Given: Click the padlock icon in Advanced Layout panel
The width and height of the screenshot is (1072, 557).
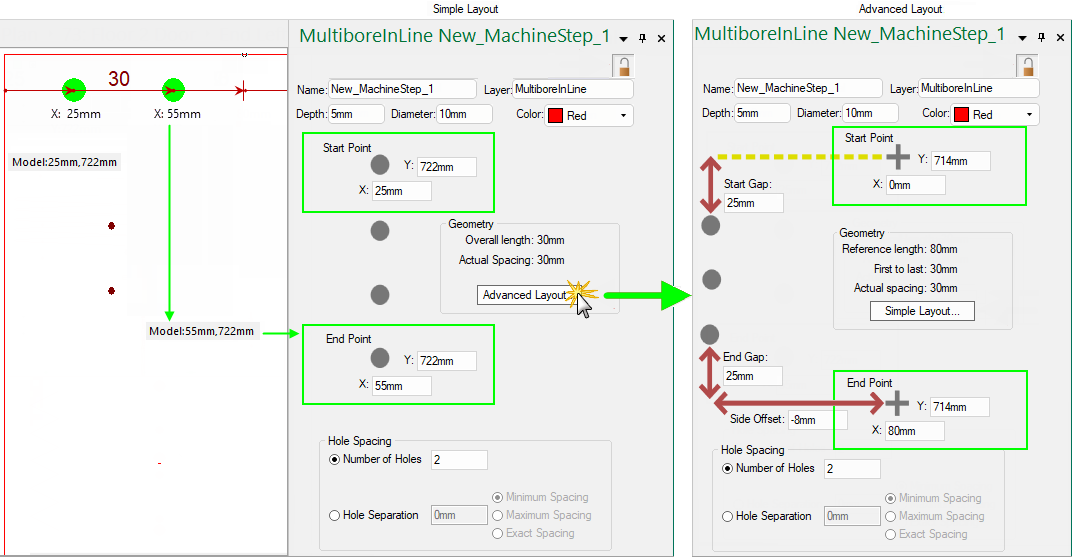Looking at the screenshot, I should click(x=1027, y=66).
